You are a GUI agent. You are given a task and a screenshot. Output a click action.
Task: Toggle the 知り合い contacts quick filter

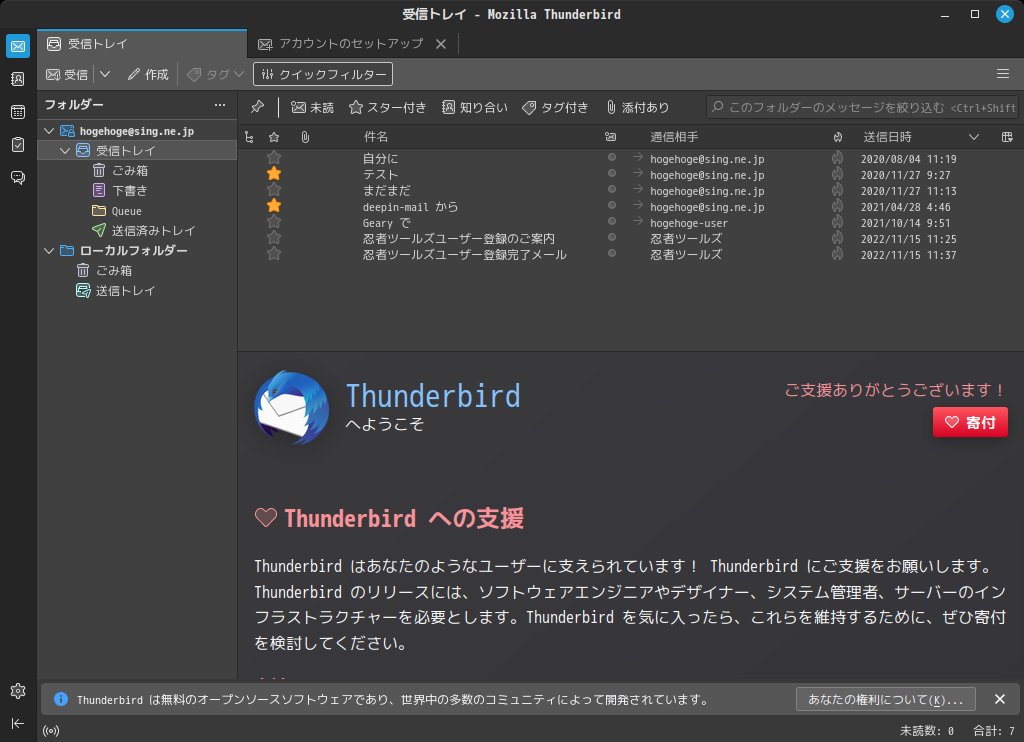click(x=475, y=107)
